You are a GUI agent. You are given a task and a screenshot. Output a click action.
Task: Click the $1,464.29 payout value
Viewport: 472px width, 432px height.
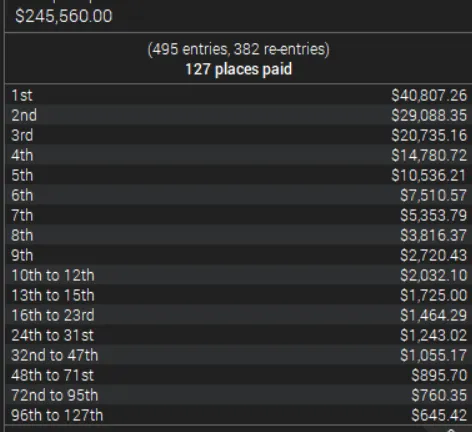[433, 315]
